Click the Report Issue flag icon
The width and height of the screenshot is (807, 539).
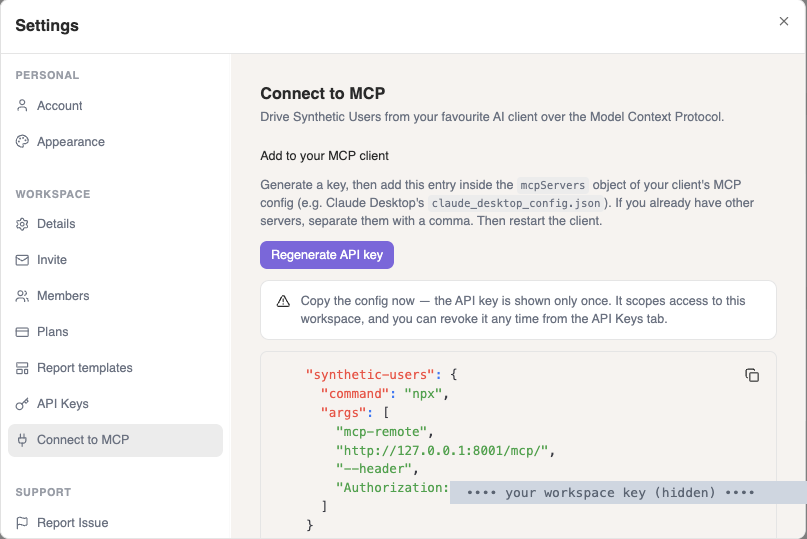click(22, 523)
